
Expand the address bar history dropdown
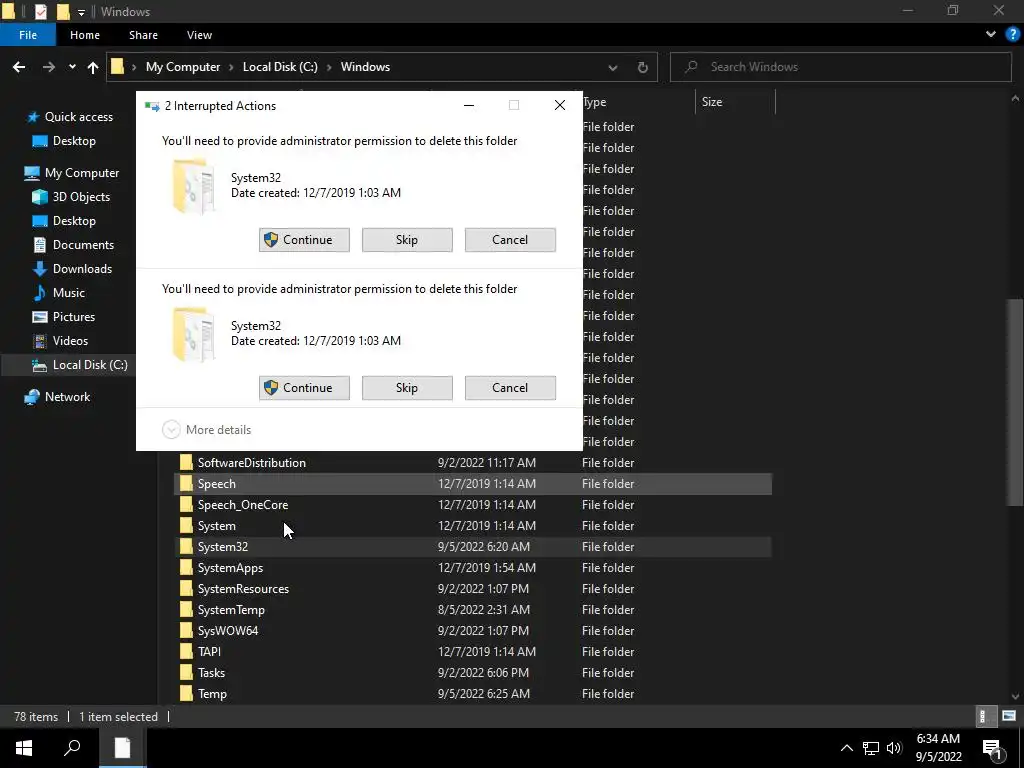point(613,67)
